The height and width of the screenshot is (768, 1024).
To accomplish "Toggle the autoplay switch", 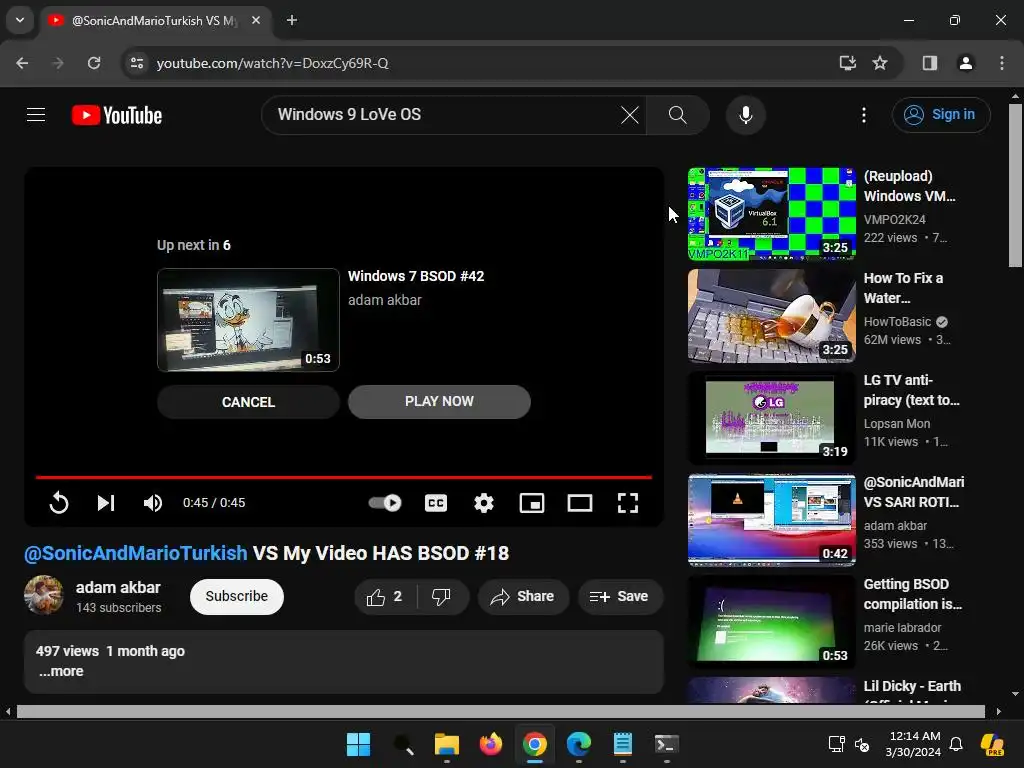I will tap(385, 503).
